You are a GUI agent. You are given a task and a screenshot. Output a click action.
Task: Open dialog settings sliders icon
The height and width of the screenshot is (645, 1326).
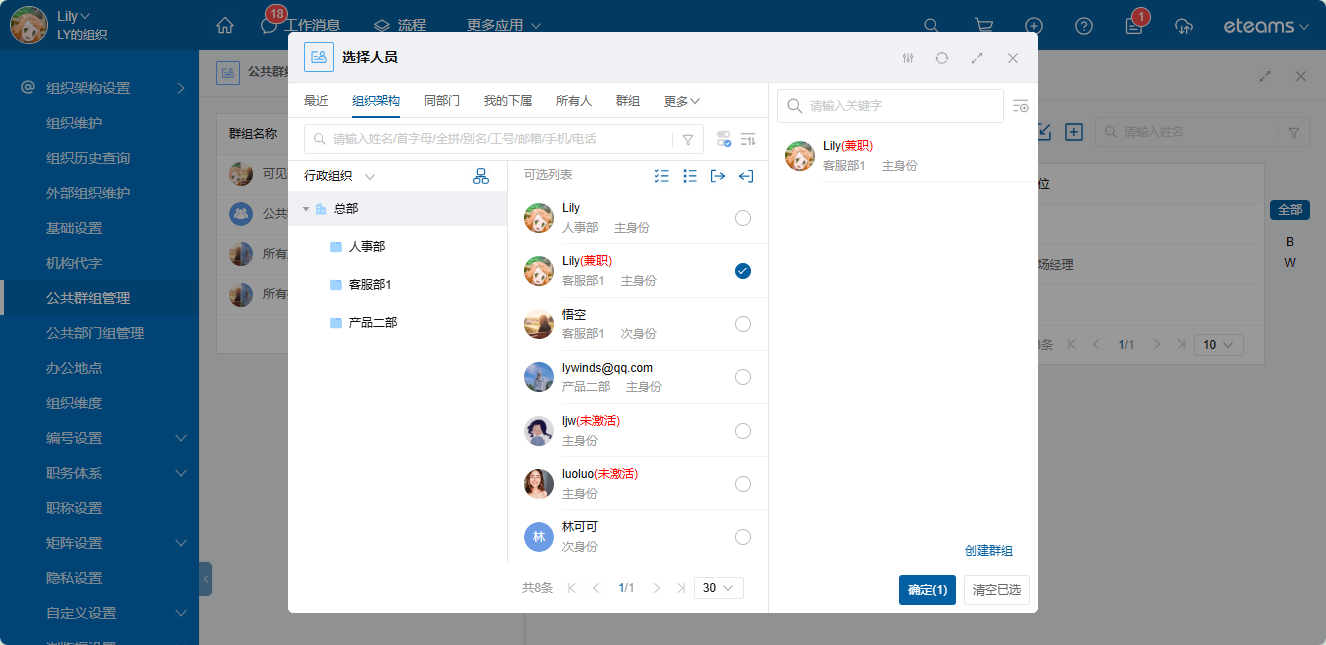(908, 58)
